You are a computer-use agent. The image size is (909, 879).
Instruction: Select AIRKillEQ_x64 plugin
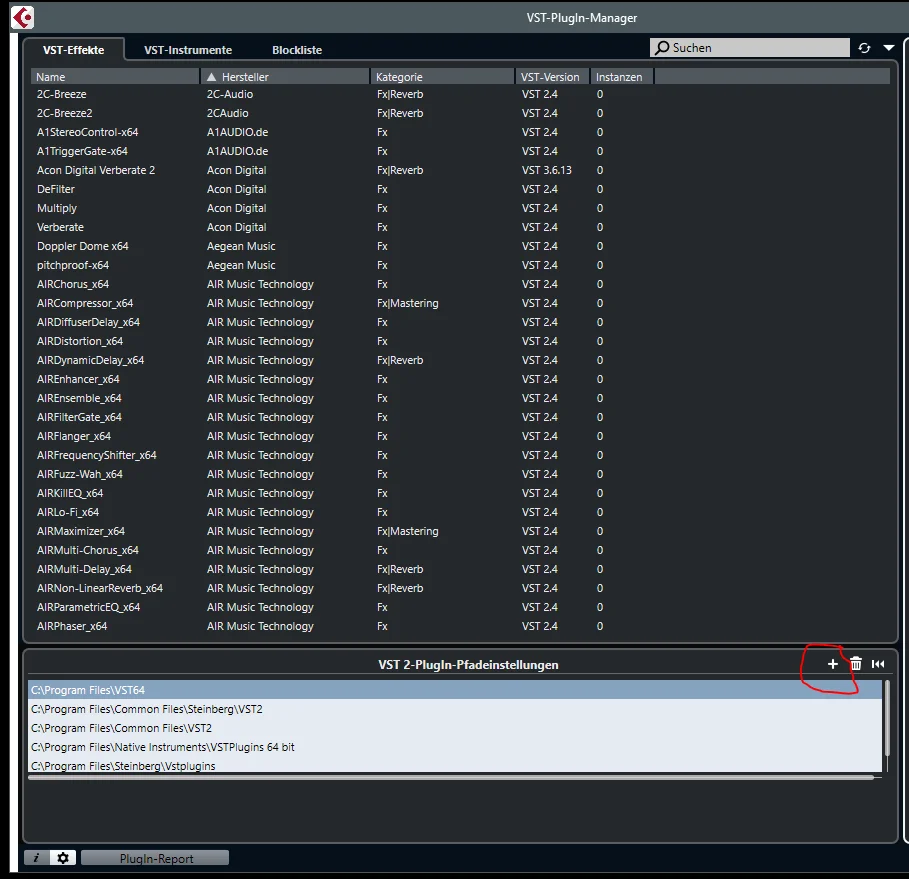[x=461, y=493]
